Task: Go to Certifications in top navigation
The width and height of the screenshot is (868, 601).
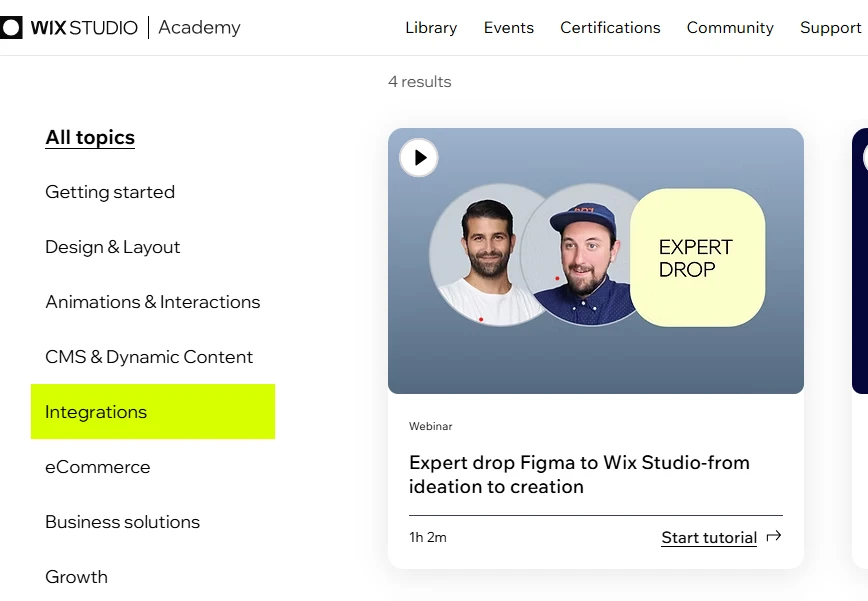Action: click(x=610, y=28)
